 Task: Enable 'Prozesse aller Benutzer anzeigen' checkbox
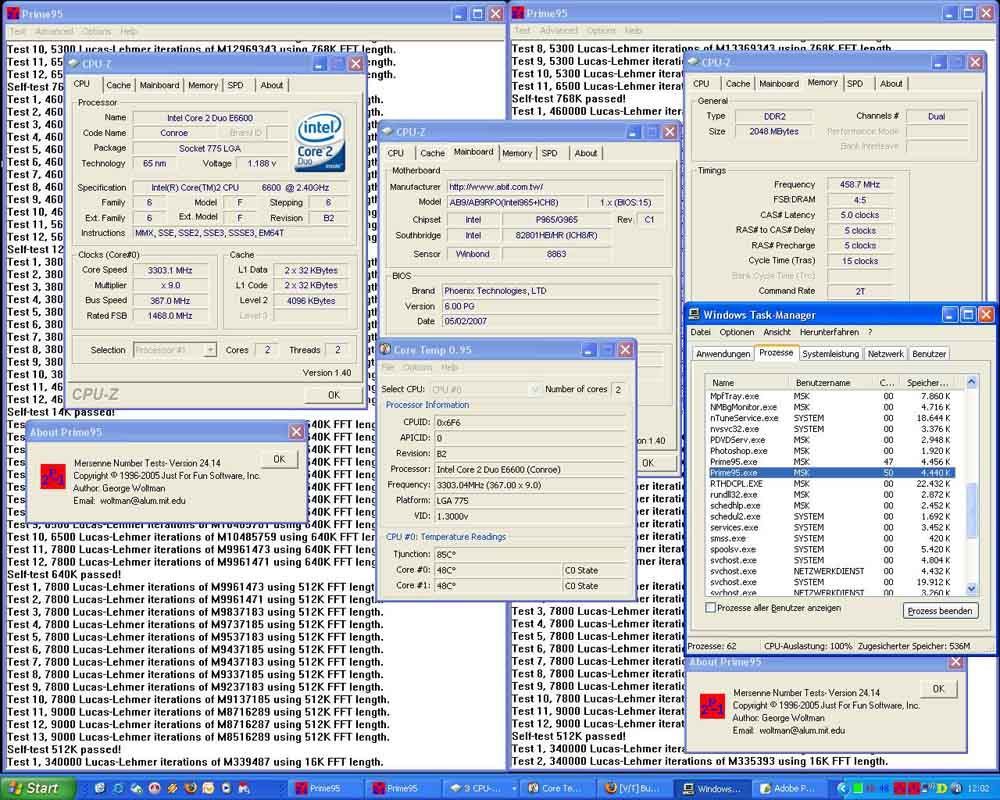pyautogui.click(x=710, y=608)
